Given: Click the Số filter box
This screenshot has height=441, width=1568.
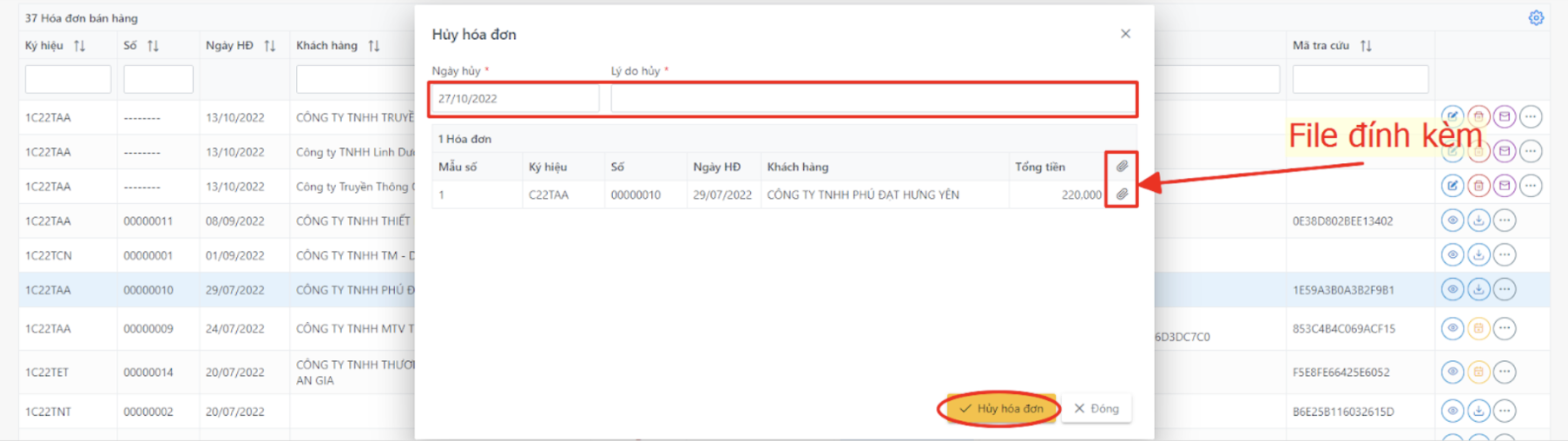Looking at the screenshot, I should point(158,79).
